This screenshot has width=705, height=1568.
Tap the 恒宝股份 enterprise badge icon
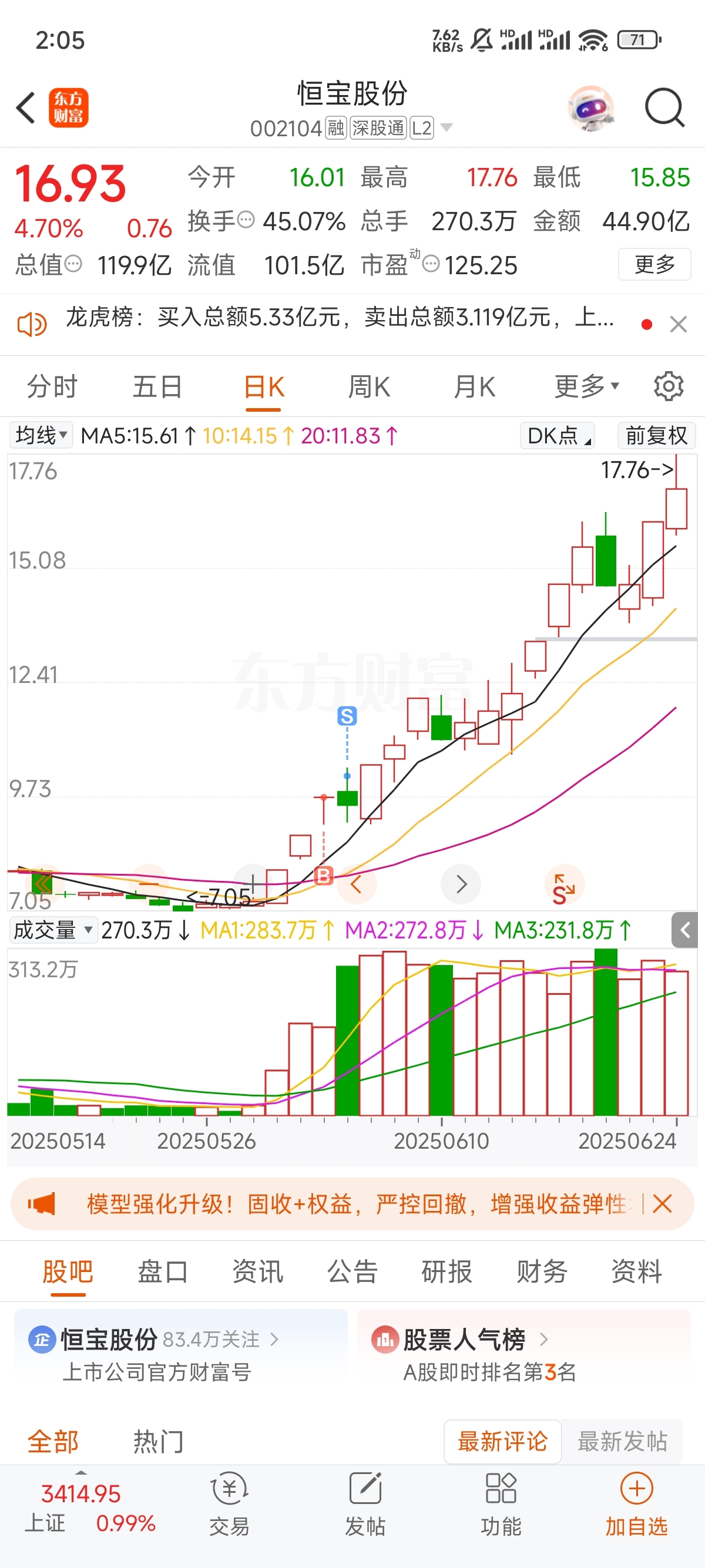[42, 1340]
